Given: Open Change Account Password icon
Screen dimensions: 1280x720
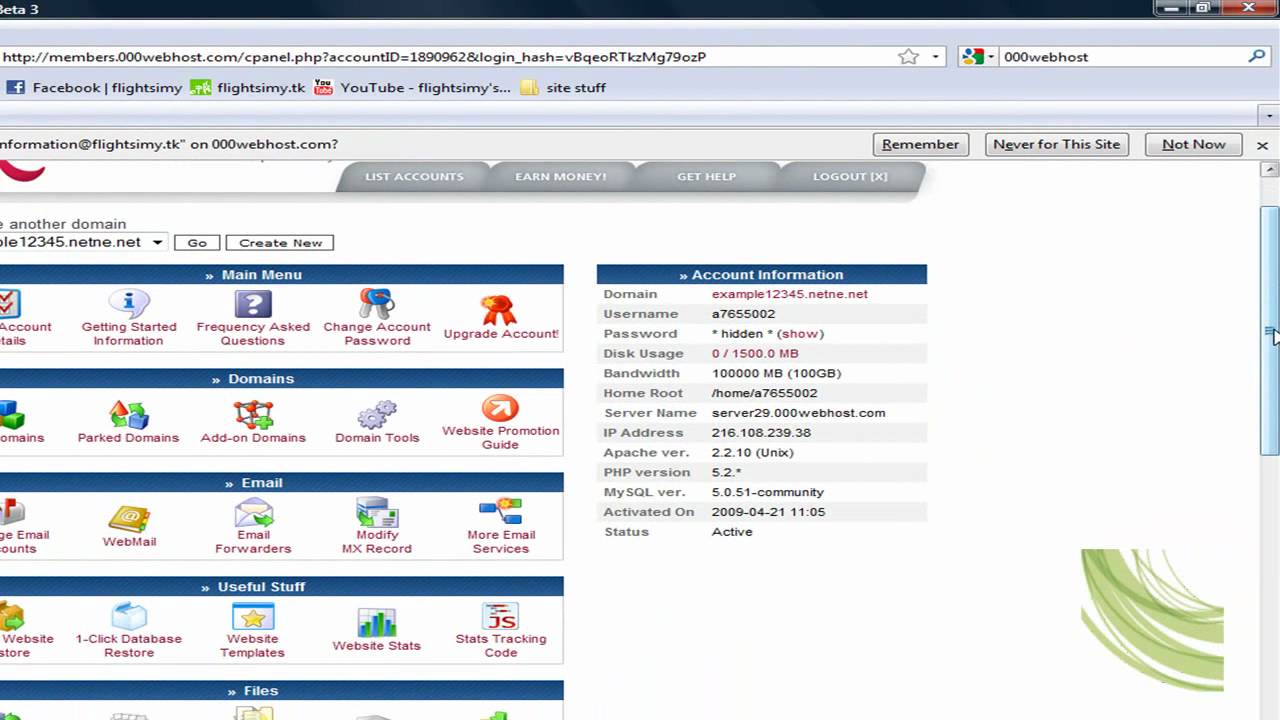Looking at the screenshot, I should click(377, 303).
